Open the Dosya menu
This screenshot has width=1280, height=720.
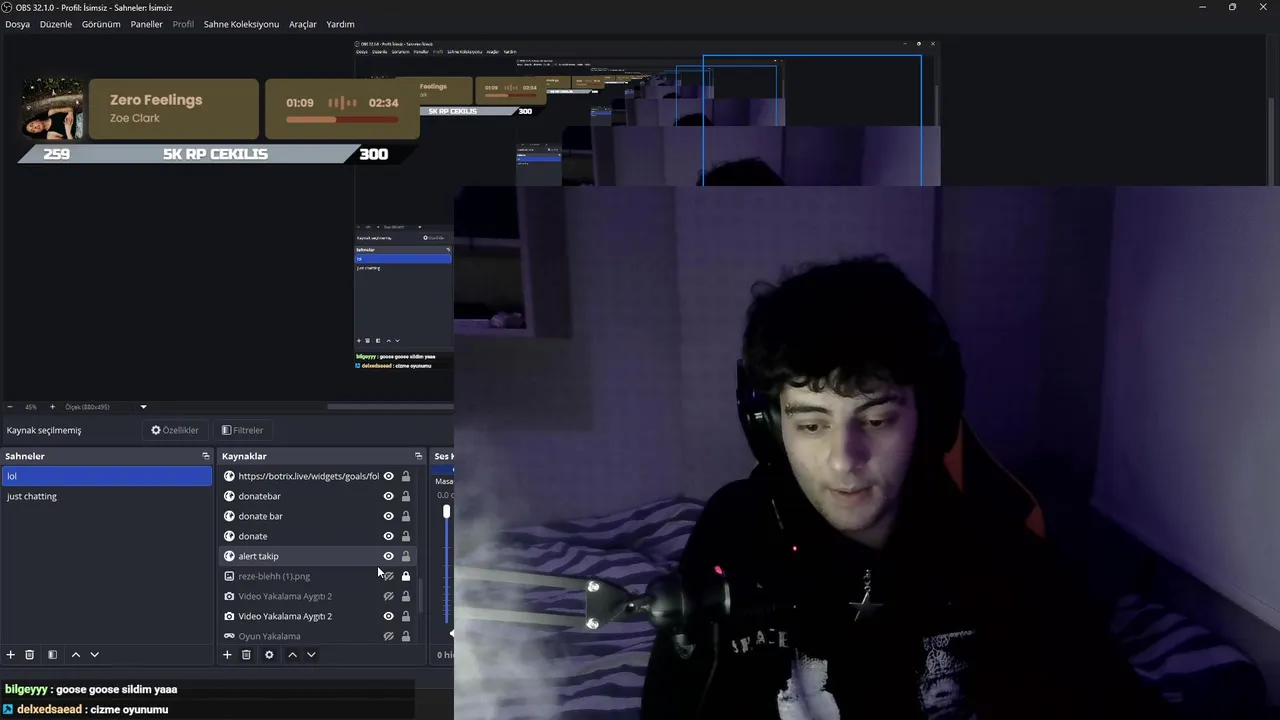[x=17, y=24]
